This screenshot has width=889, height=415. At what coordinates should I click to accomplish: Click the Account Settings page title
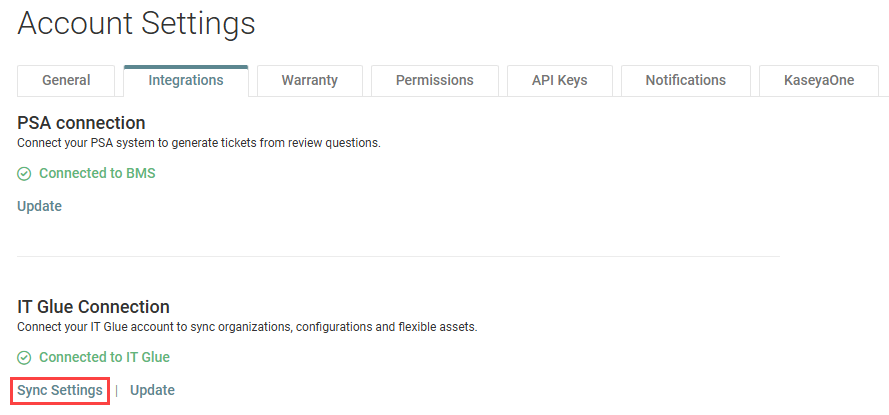click(136, 24)
